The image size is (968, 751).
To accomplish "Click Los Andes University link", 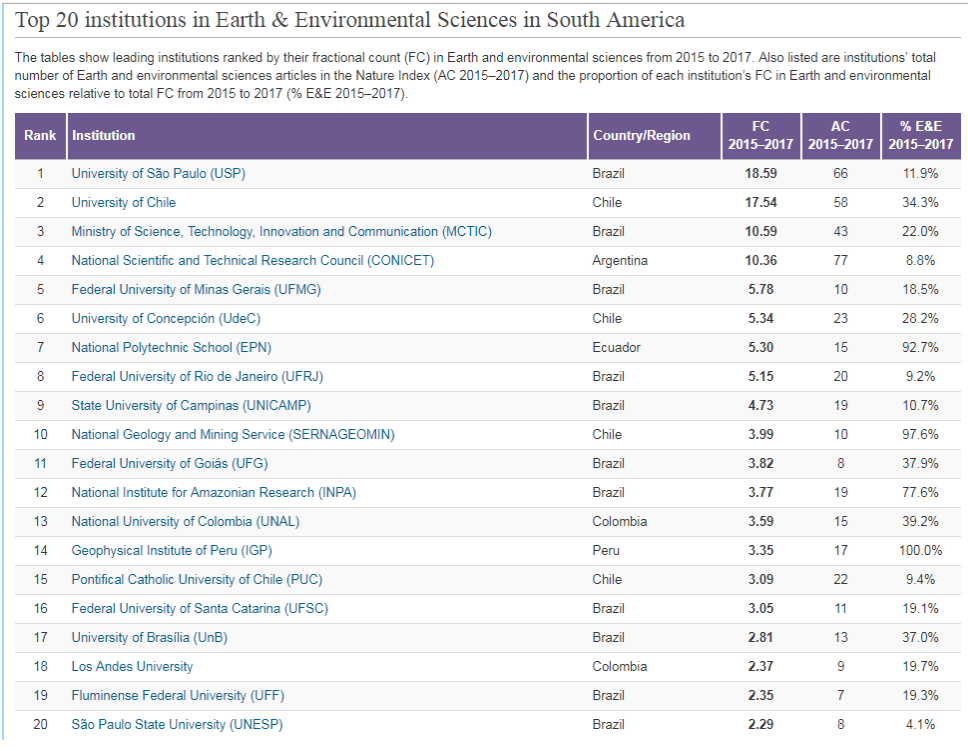I will (x=132, y=666).
